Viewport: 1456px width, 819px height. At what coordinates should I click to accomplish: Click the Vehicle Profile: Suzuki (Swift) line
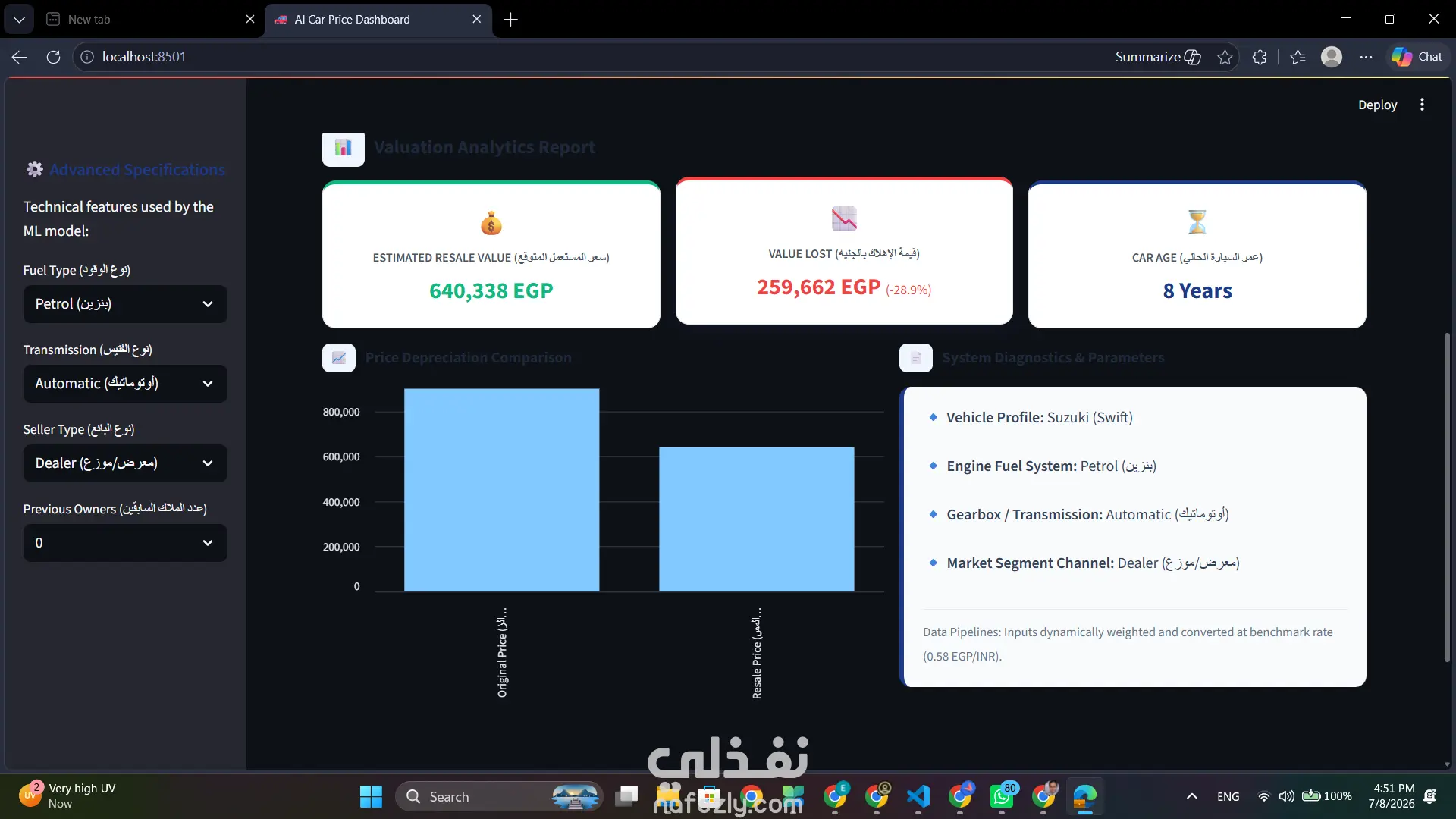coord(1039,418)
